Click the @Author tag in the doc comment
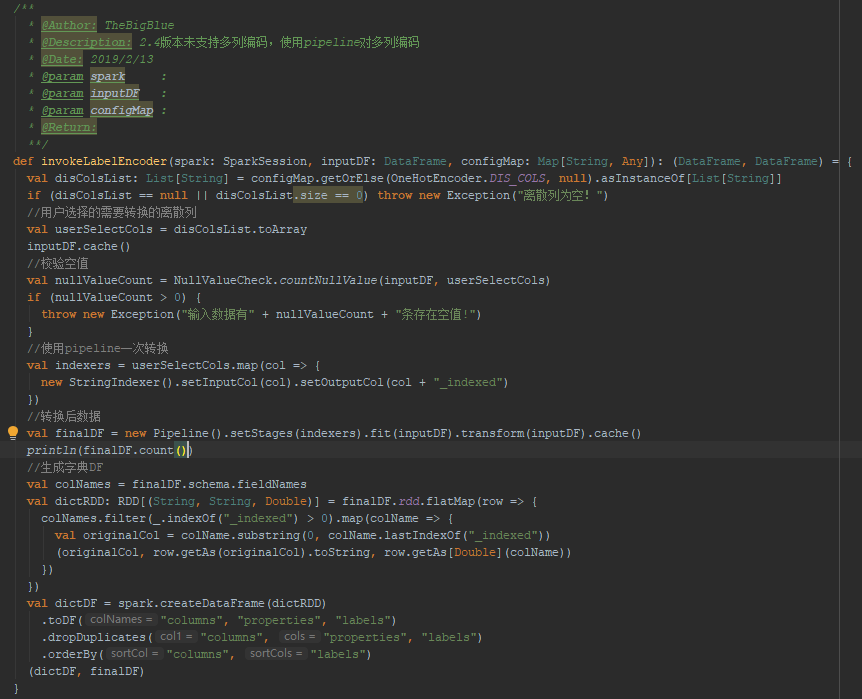The image size is (862, 699). [x=69, y=25]
